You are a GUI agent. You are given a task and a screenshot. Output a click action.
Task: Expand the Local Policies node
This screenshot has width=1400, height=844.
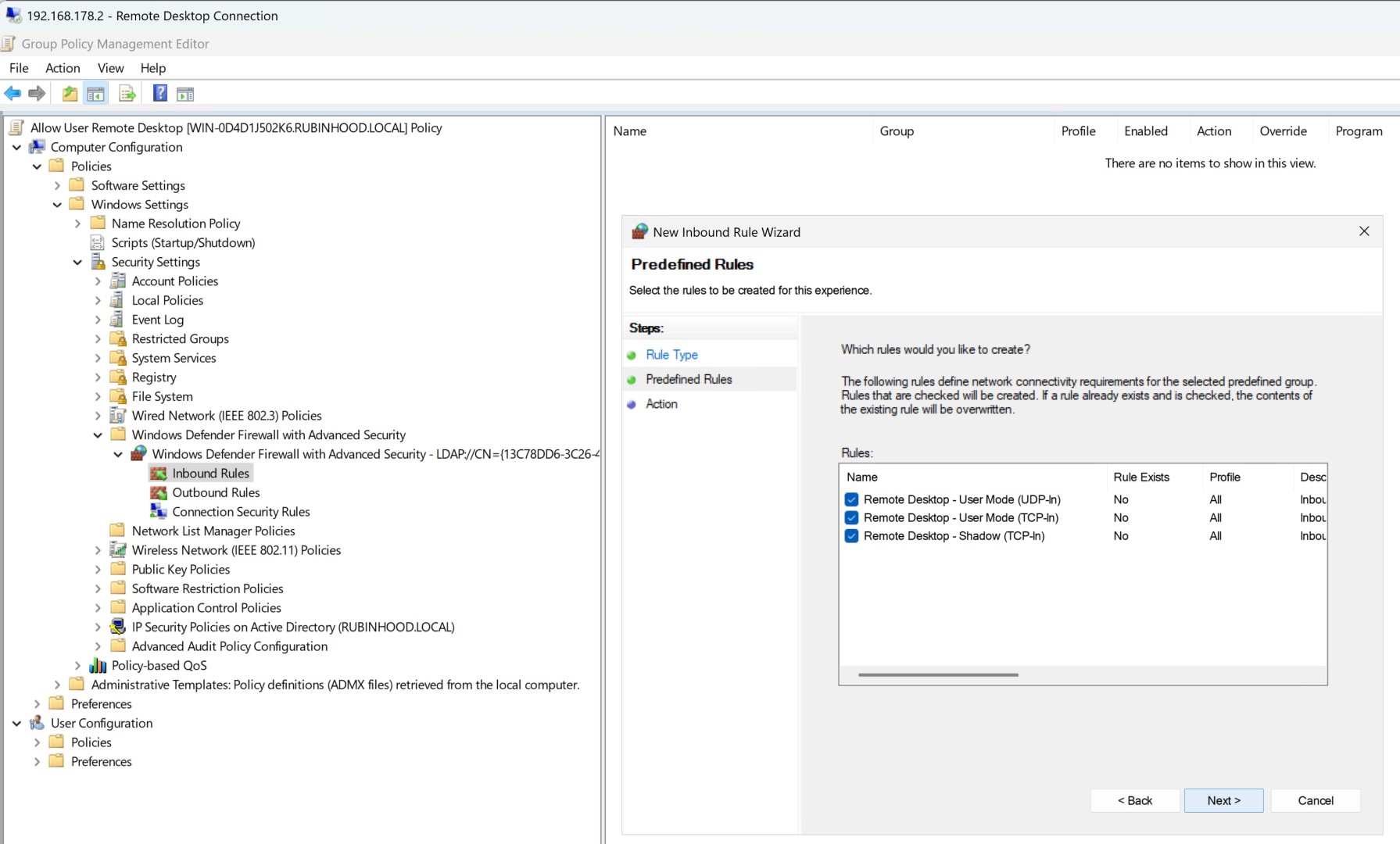(x=98, y=301)
